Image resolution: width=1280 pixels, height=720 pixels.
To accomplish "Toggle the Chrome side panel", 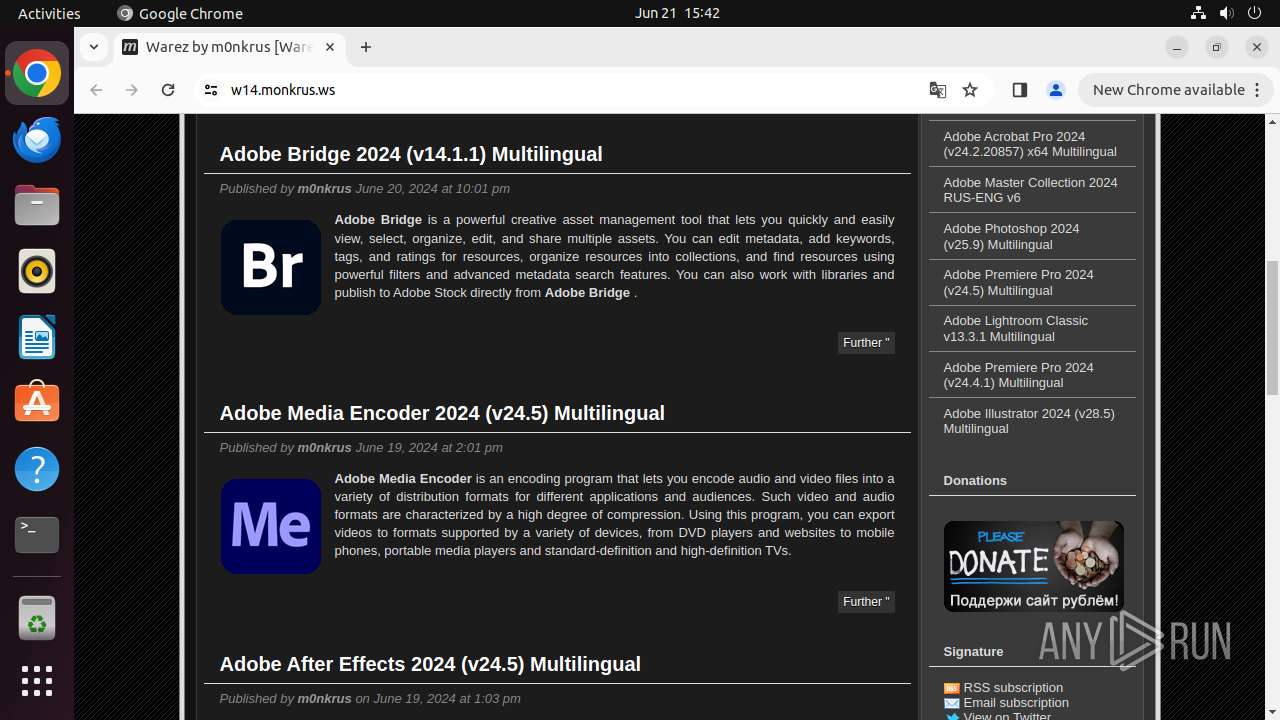I will tap(1019, 90).
